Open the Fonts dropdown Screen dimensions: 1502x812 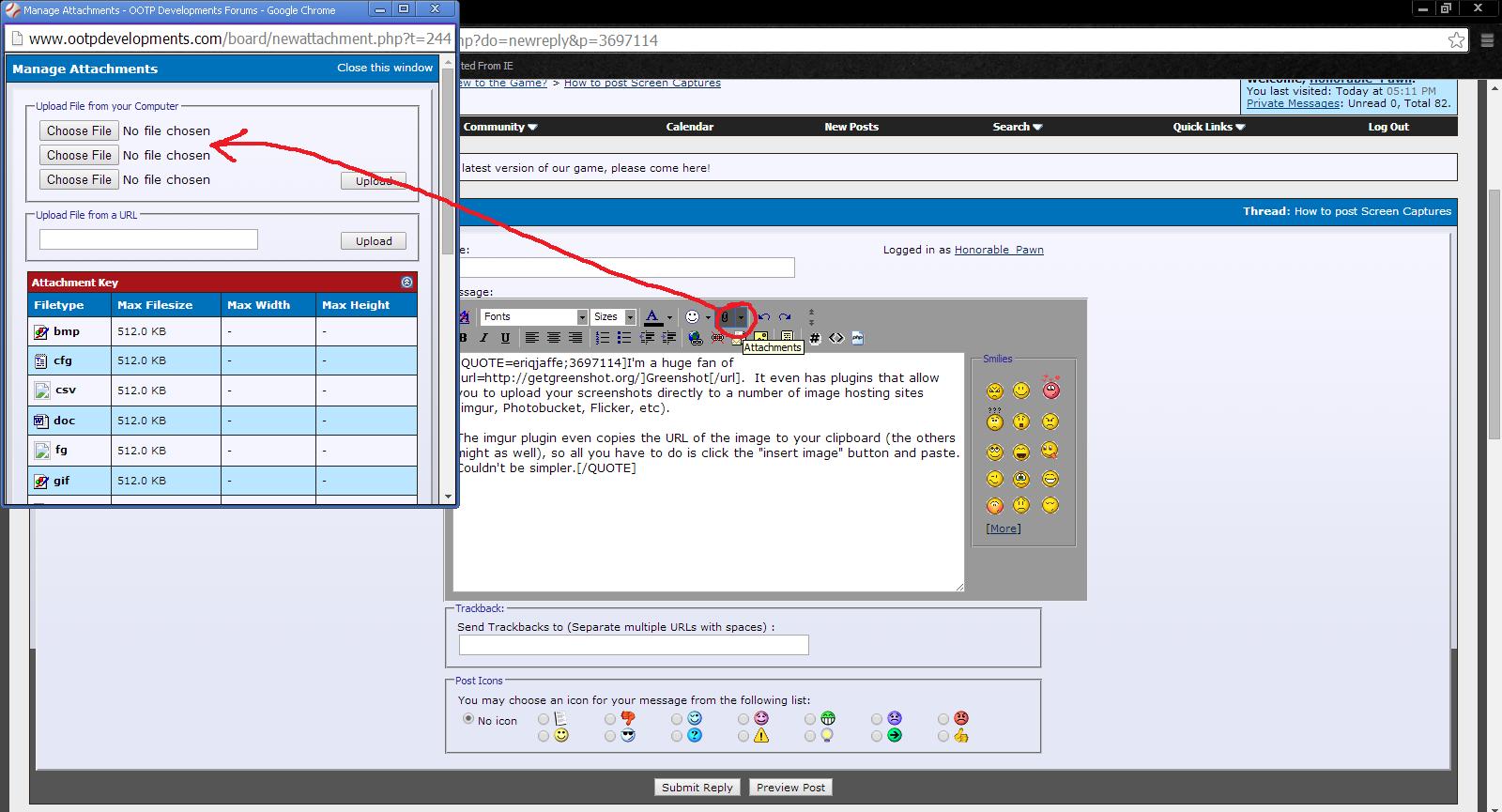coord(534,317)
